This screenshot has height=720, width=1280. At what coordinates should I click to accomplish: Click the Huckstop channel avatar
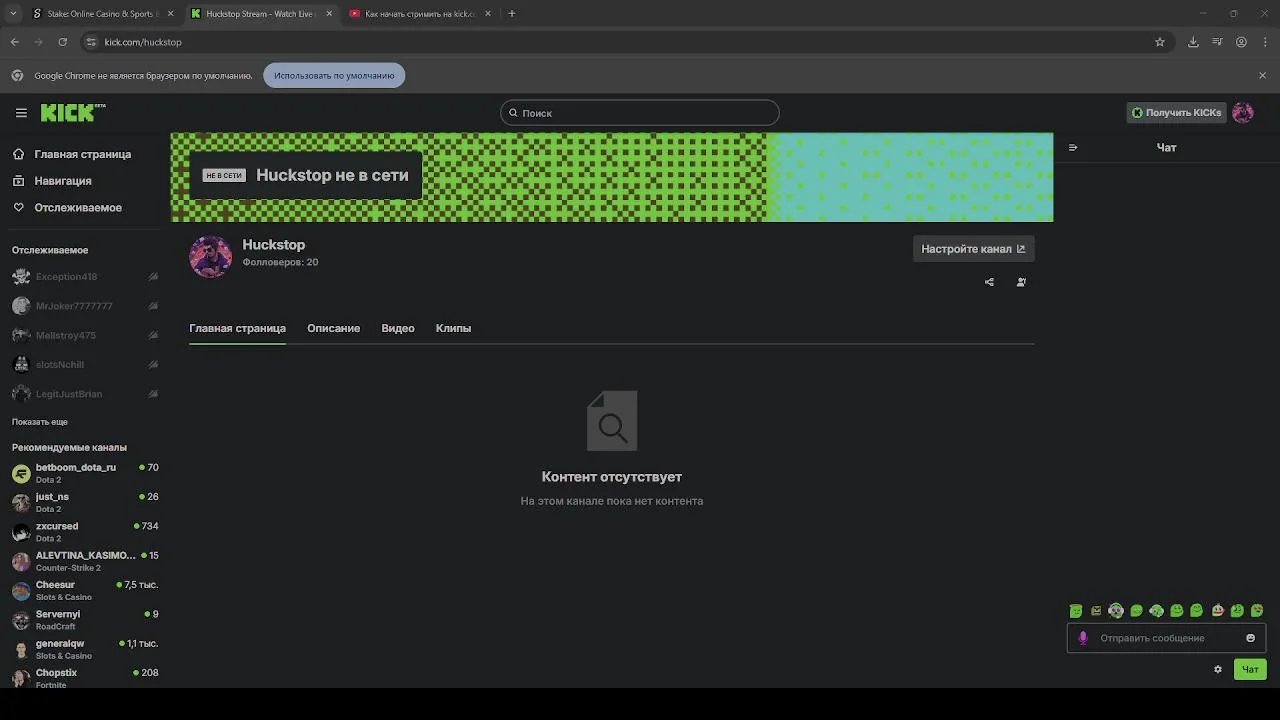coord(210,257)
